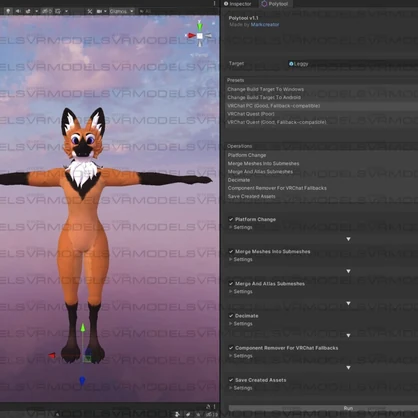Image resolution: width=418 pixels, height=418 pixels.
Task: Open the Scene view kebab options menu
Action: (x=214, y=3)
